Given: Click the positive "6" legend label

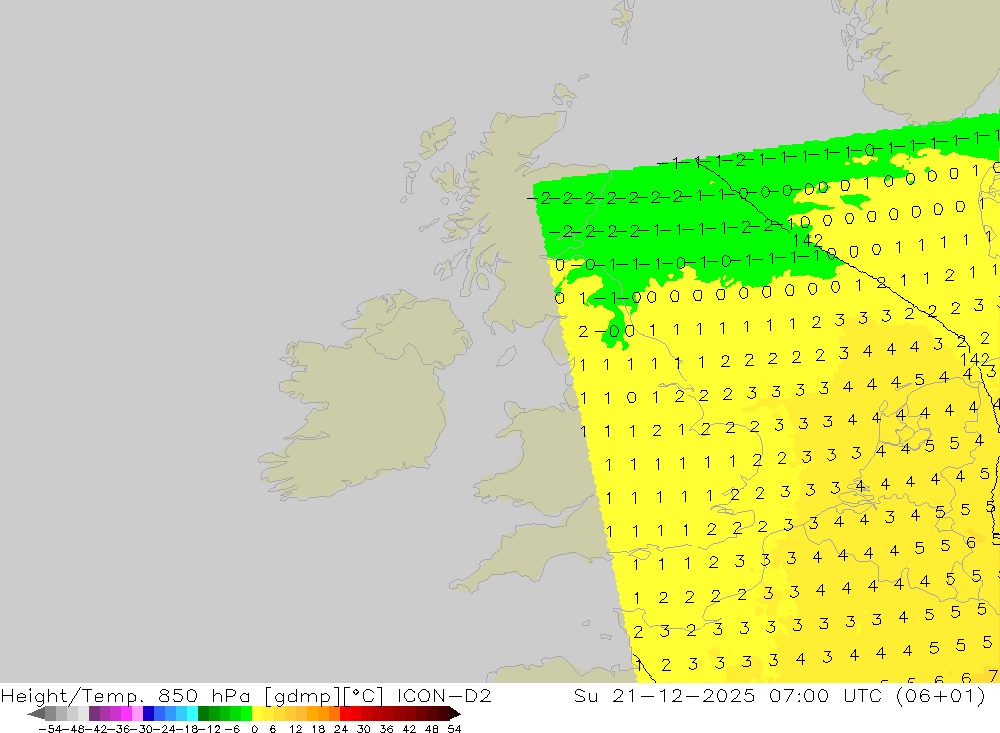Looking at the screenshot, I should (x=272, y=729).
